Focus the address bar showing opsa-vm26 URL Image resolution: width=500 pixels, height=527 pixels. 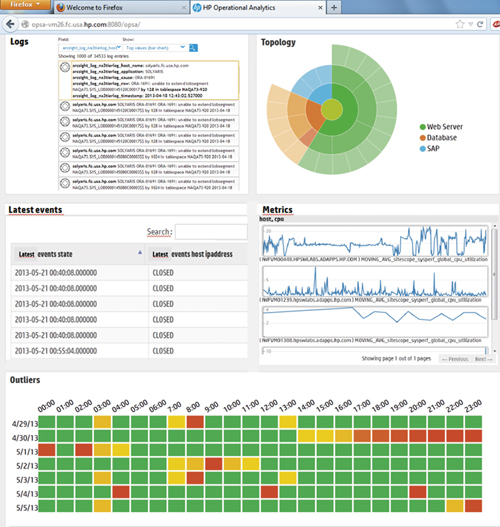[x=235, y=24]
